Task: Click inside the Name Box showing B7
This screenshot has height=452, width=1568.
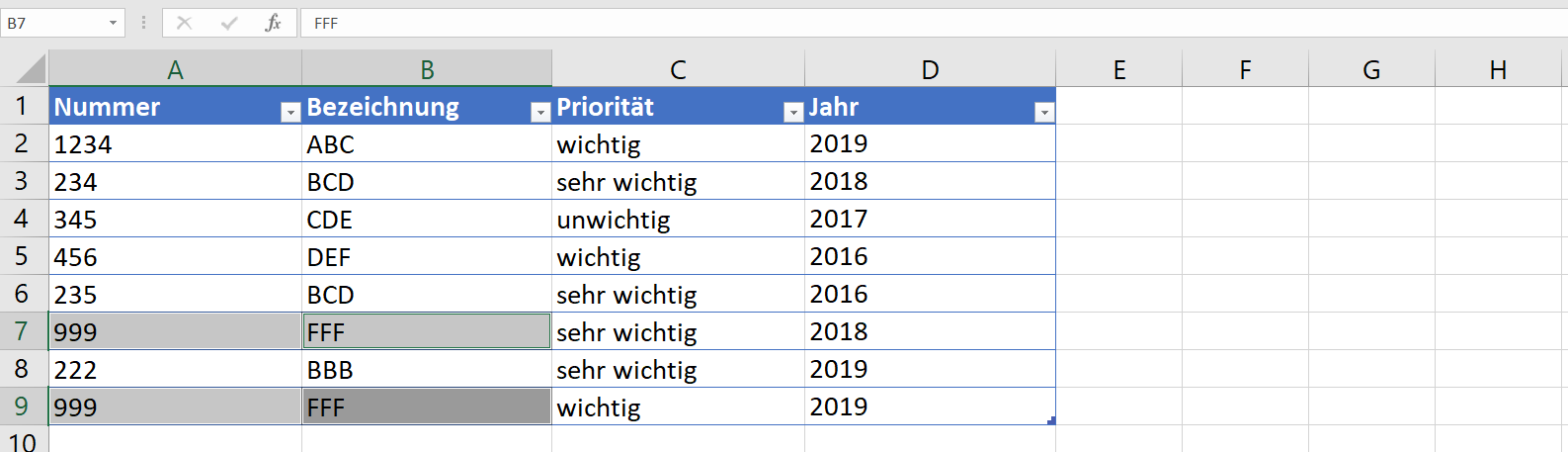Action: (x=54, y=23)
